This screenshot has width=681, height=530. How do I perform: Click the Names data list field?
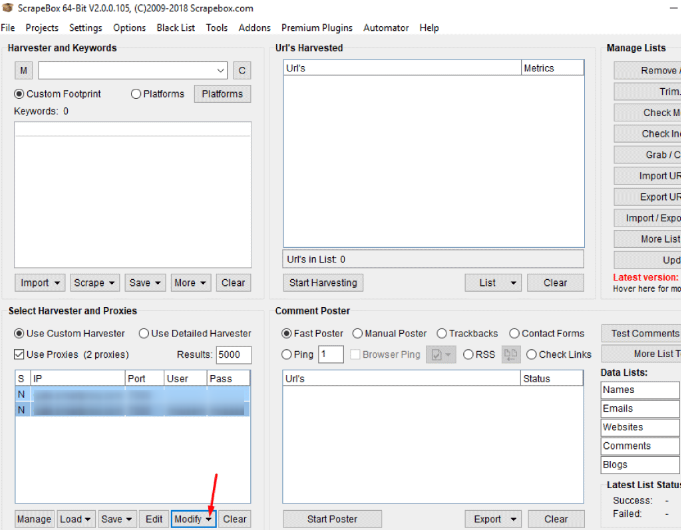tap(640, 390)
